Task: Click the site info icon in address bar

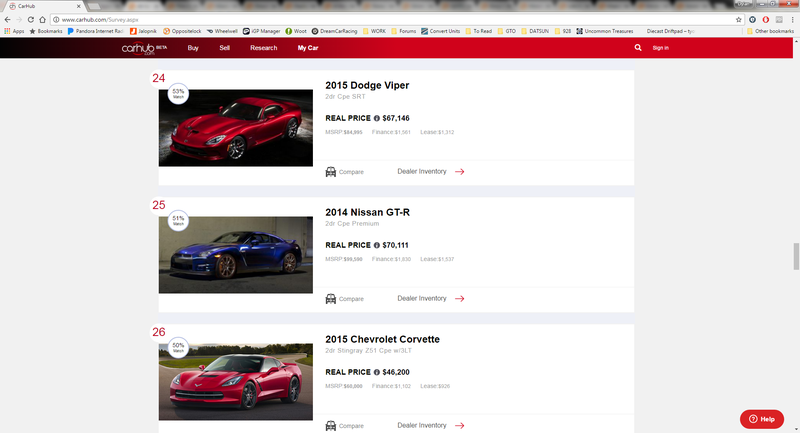Action: [x=56, y=19]
